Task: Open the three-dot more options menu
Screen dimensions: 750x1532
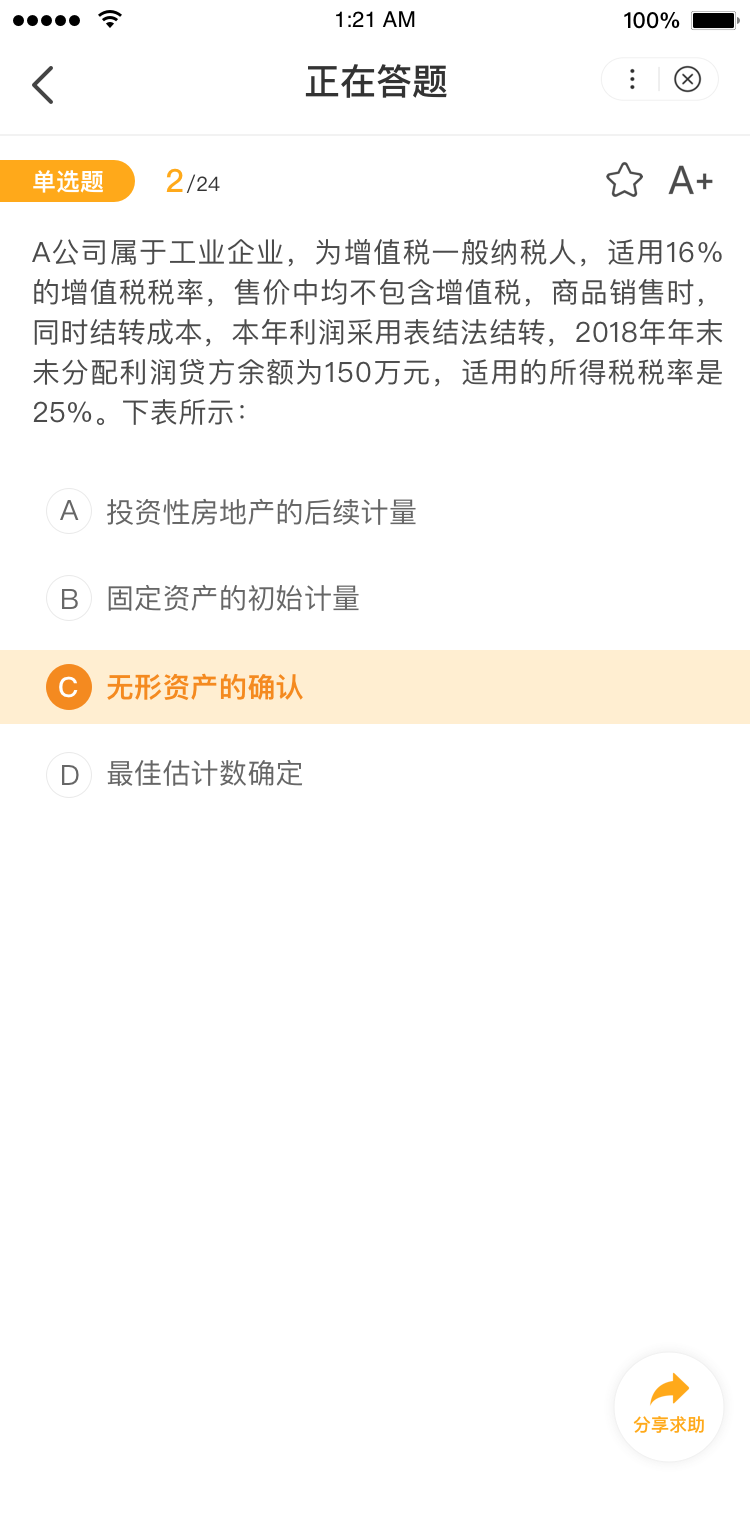Action: tap(631, 80)
